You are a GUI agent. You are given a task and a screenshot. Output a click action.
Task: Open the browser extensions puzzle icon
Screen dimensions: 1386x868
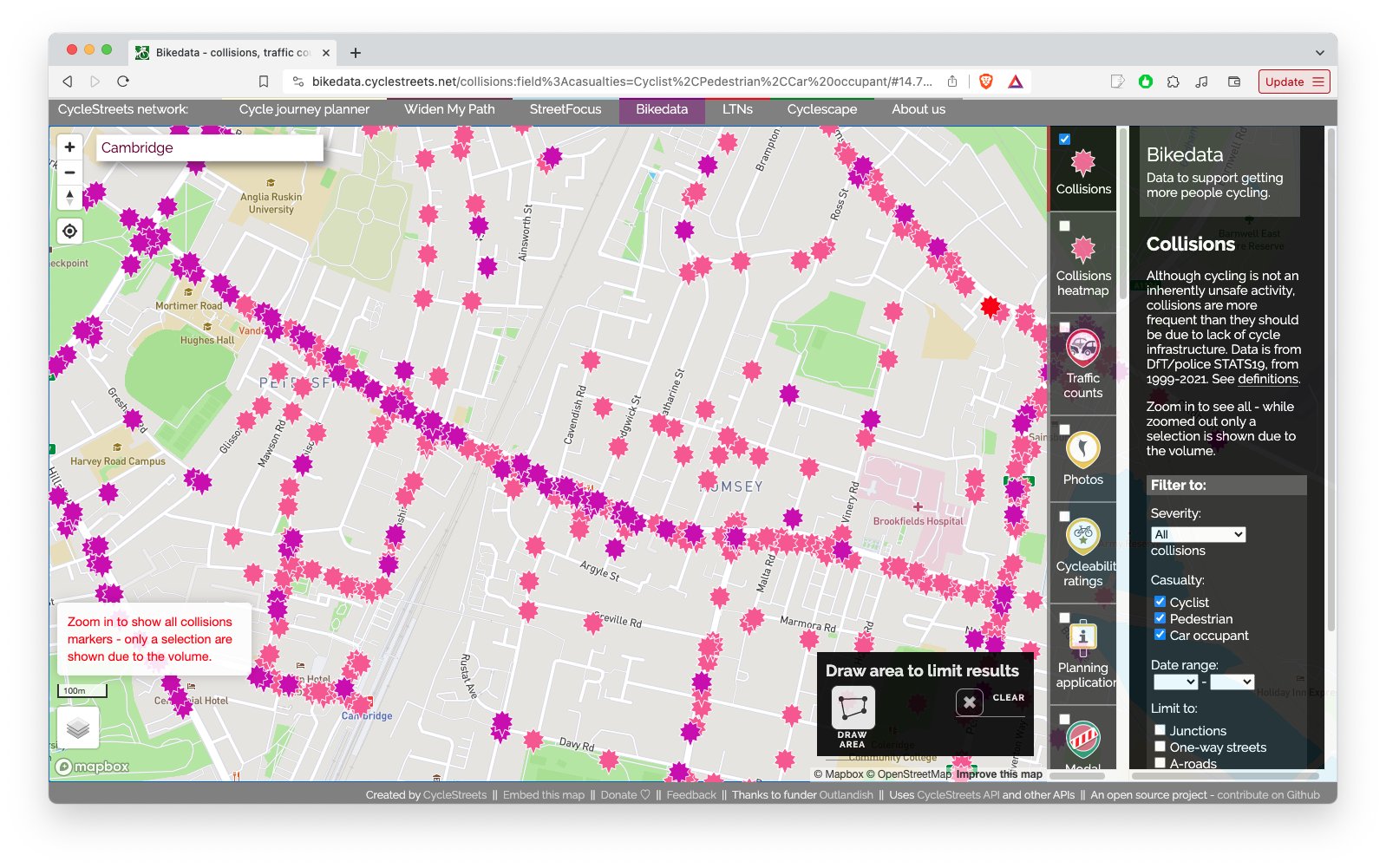(x=1174, y=82)
